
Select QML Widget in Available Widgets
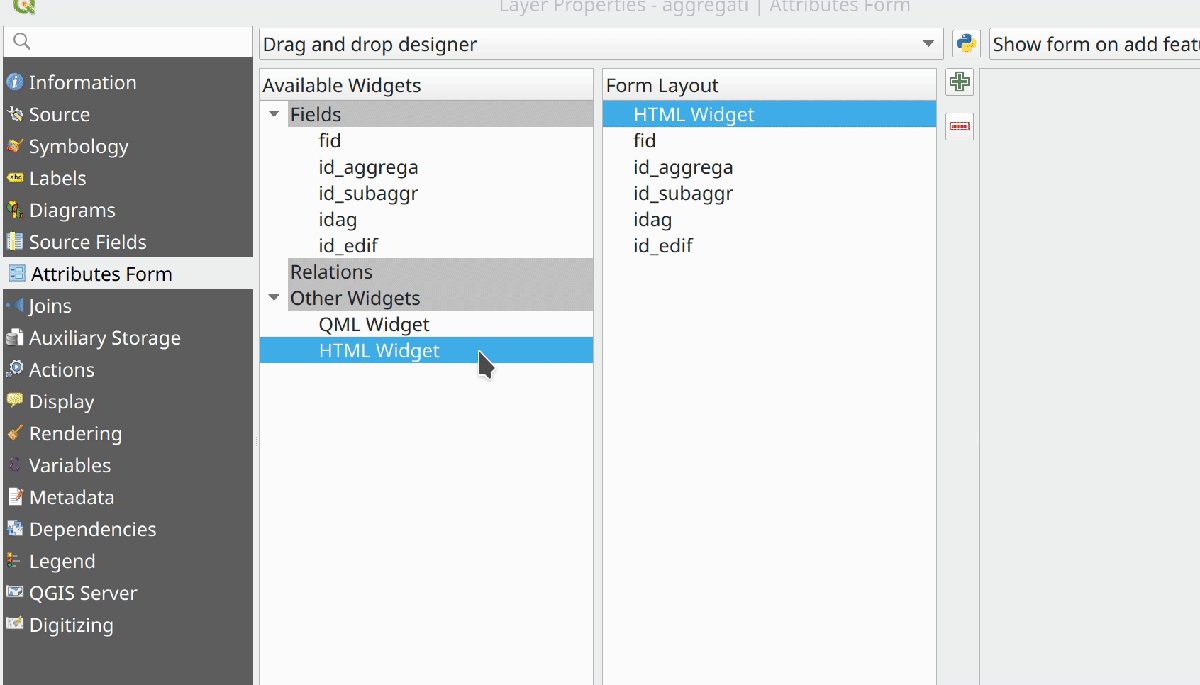coord(373,325)
